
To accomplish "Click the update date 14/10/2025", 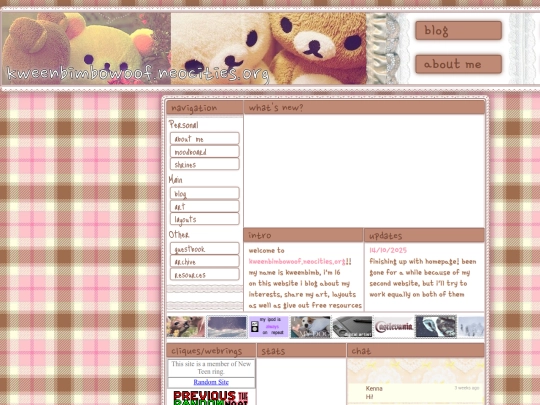I will click(x=388, y=250).
